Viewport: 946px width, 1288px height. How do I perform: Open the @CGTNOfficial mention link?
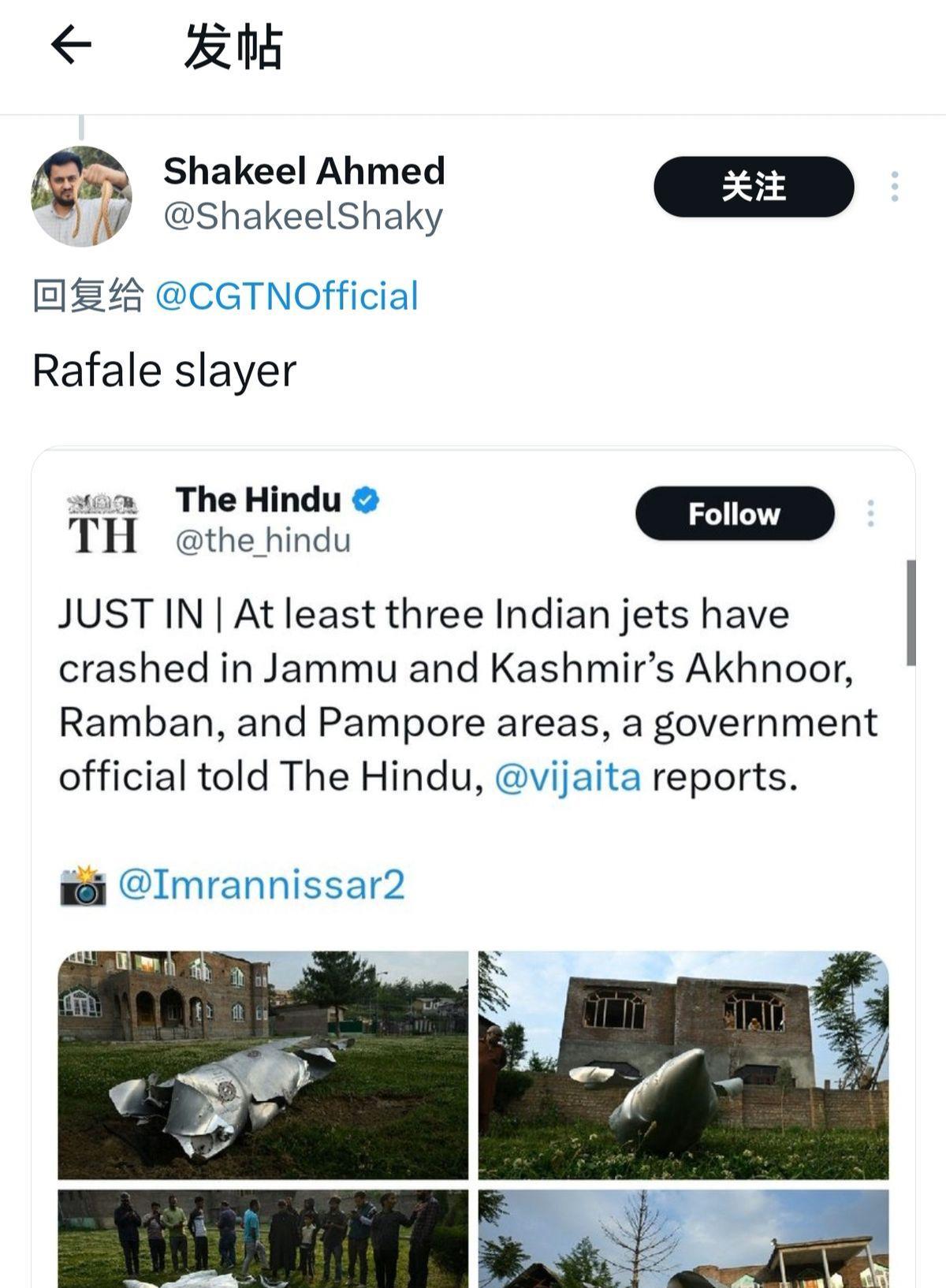287,296
